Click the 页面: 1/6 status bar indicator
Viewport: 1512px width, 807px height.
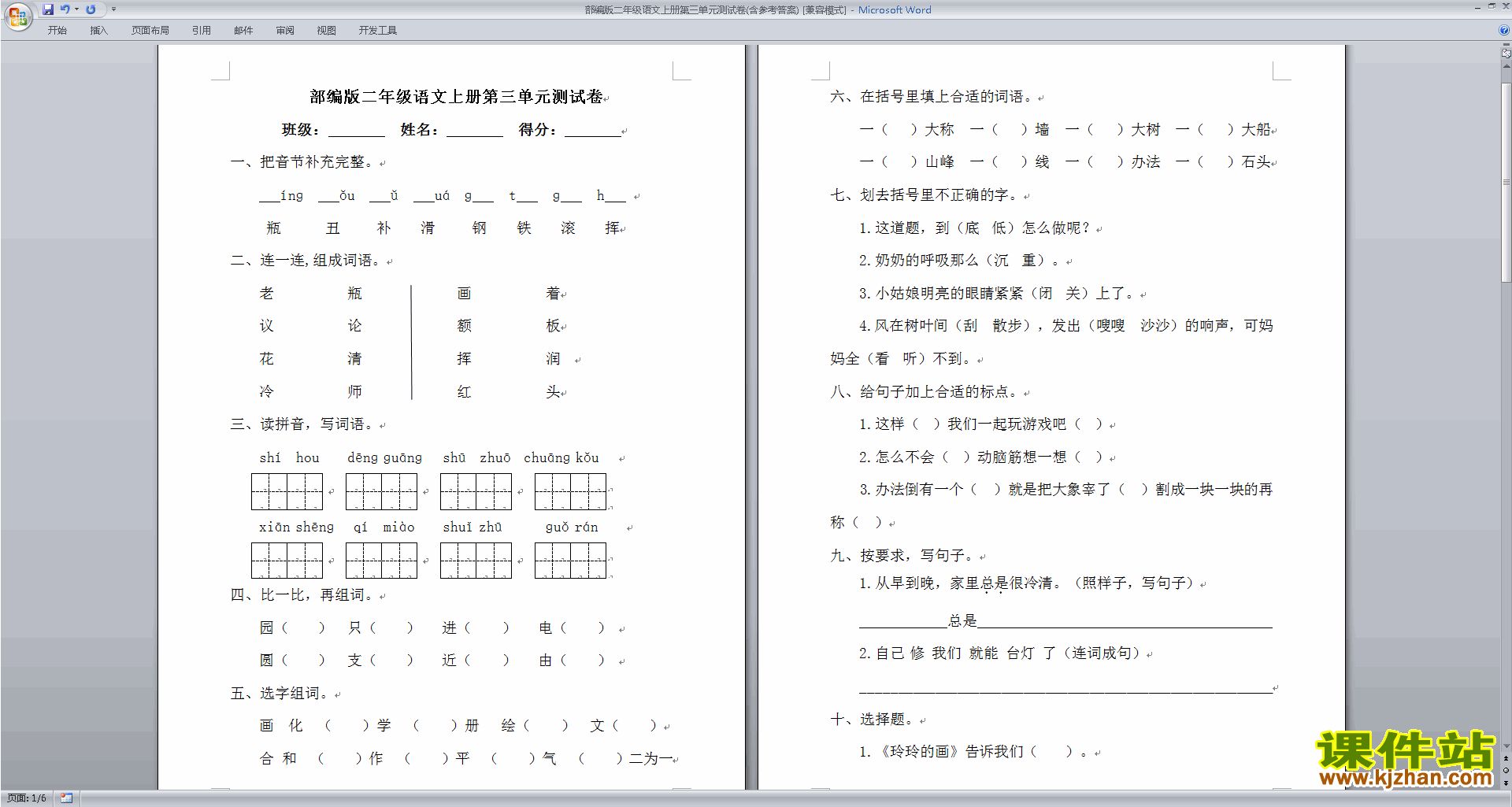27,798
